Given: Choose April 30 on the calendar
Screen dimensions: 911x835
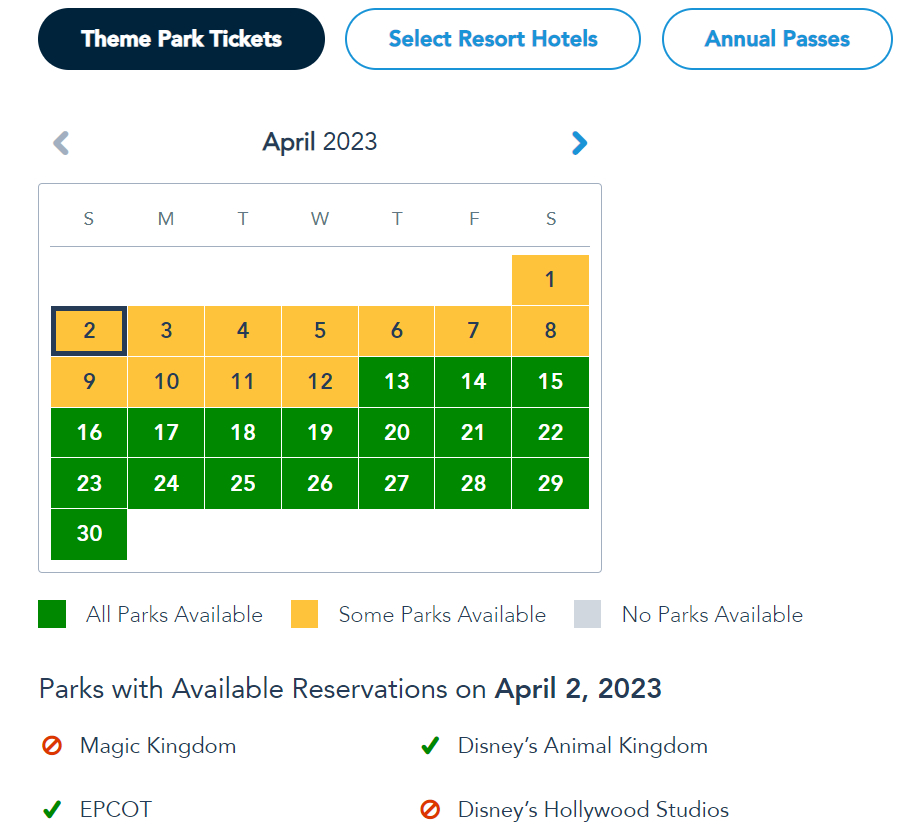Looking at the screenshot, I should 89,534.
